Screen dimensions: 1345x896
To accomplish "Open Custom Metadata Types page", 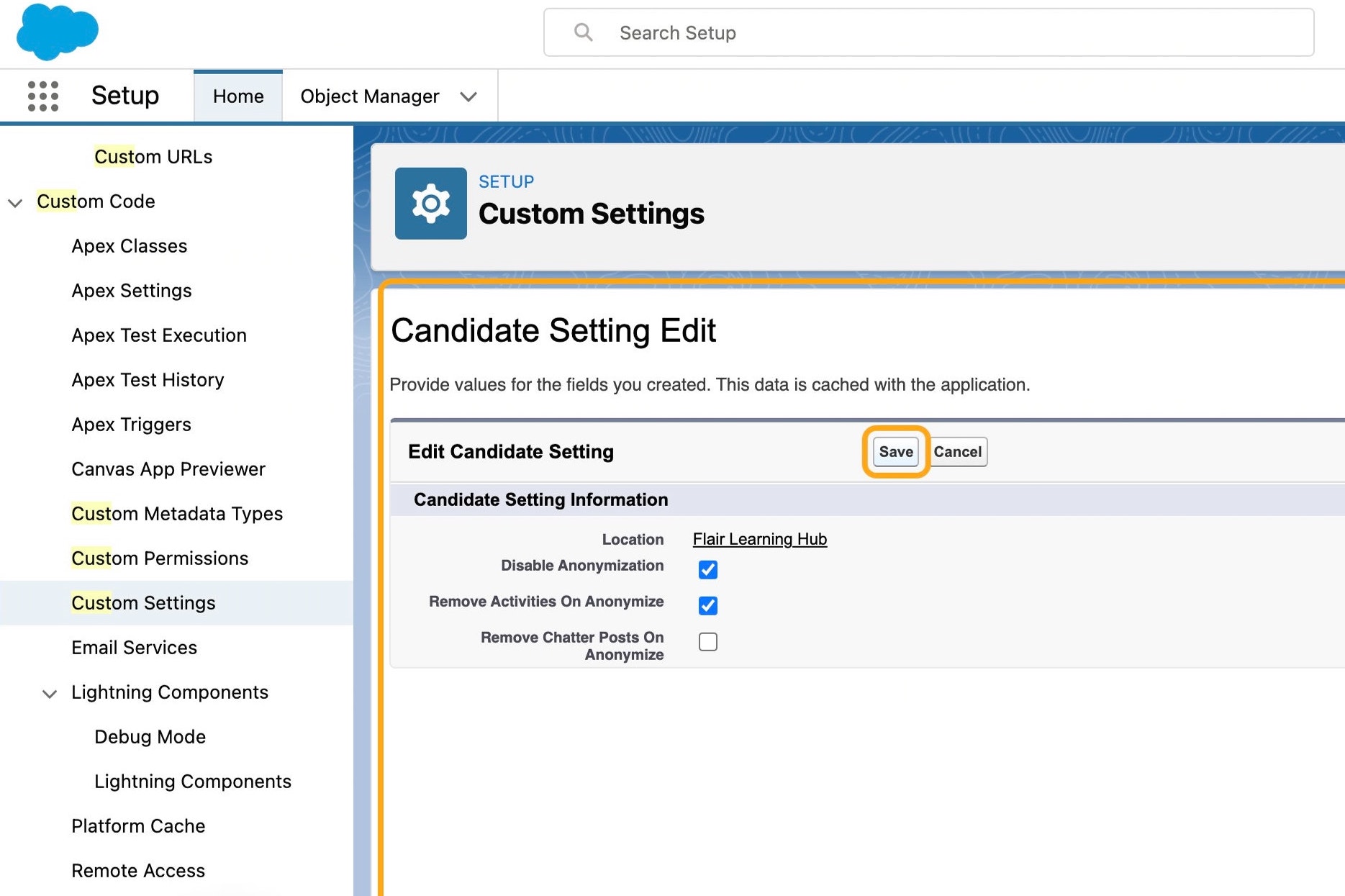I will [x=177, y=514].
